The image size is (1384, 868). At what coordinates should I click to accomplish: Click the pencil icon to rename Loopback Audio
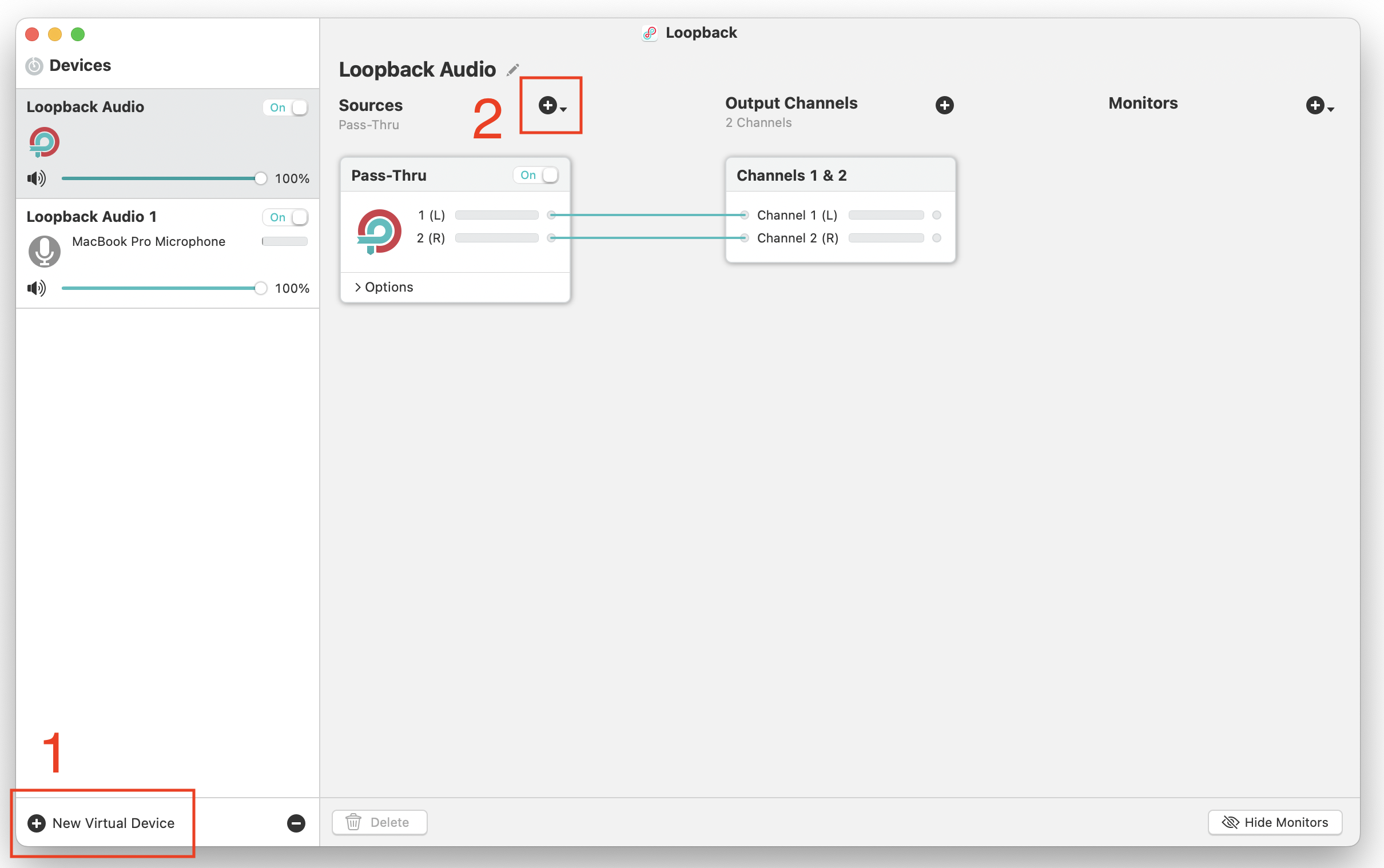512,70
